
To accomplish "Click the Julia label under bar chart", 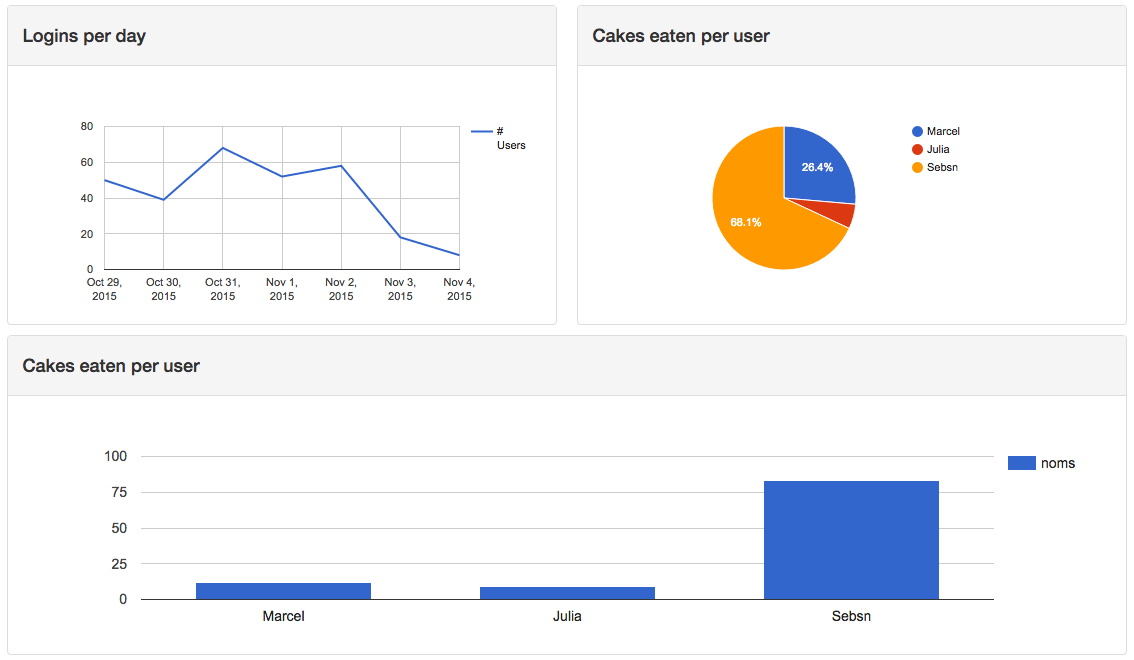I will click(567, 617).
